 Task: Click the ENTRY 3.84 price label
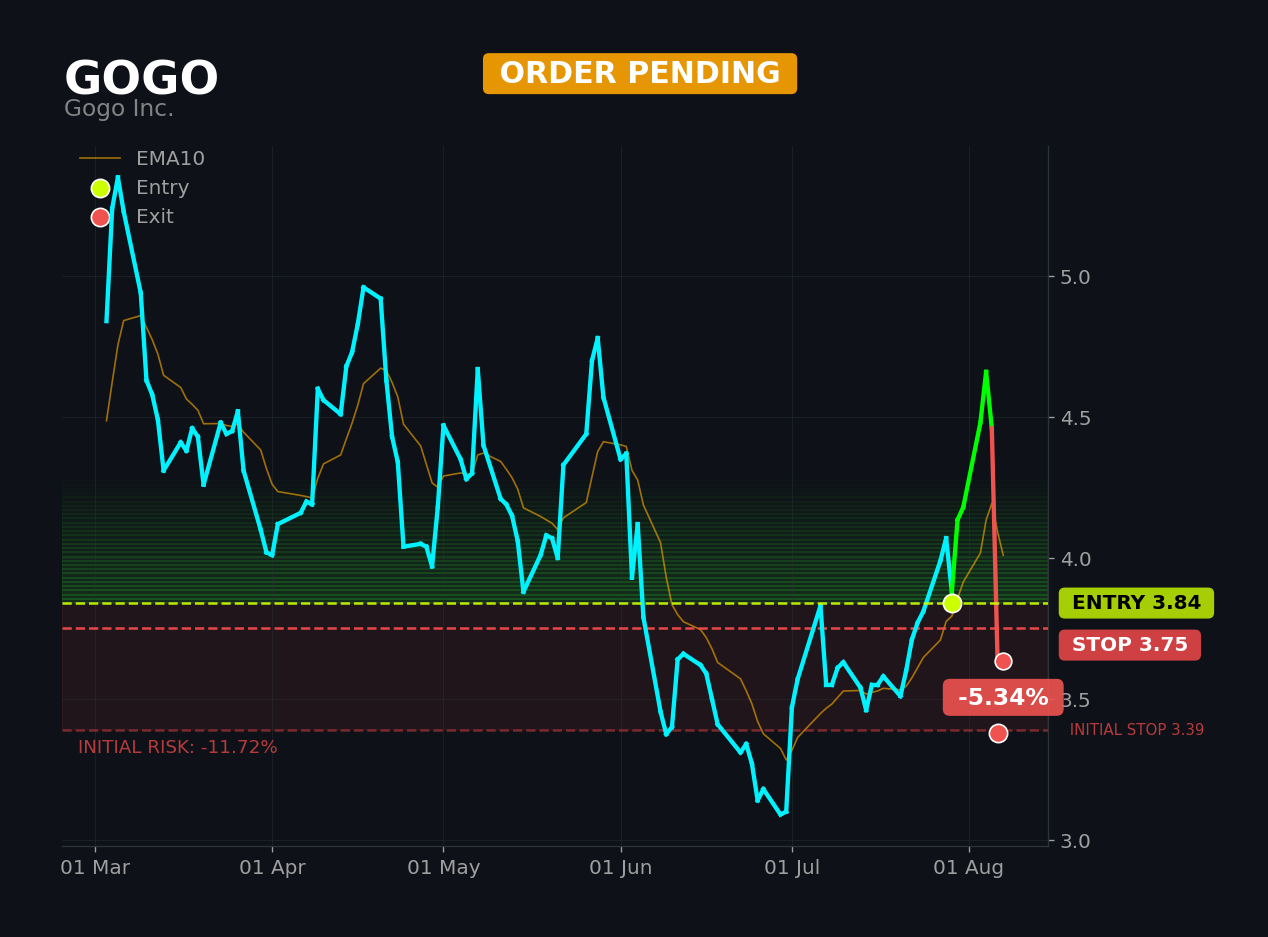click(x=1136, y=603)
